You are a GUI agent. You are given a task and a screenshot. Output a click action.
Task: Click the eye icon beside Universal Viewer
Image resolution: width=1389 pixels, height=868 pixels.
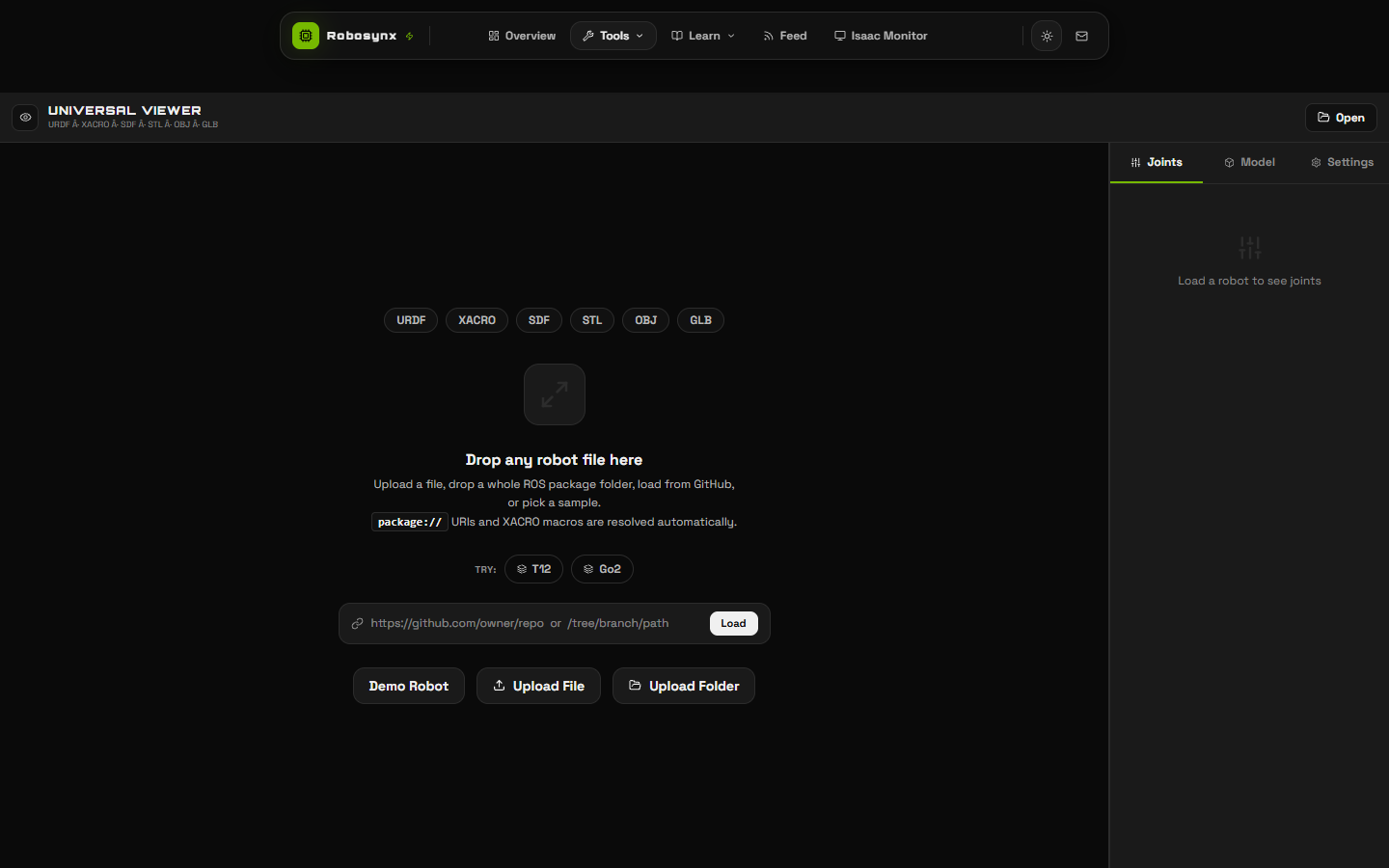click(25, 117)
